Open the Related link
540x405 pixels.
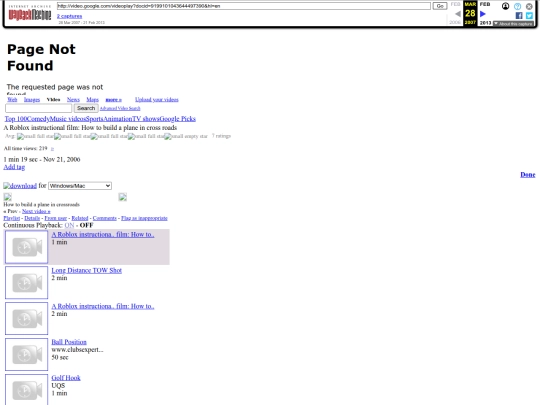[x=80, y=218]
